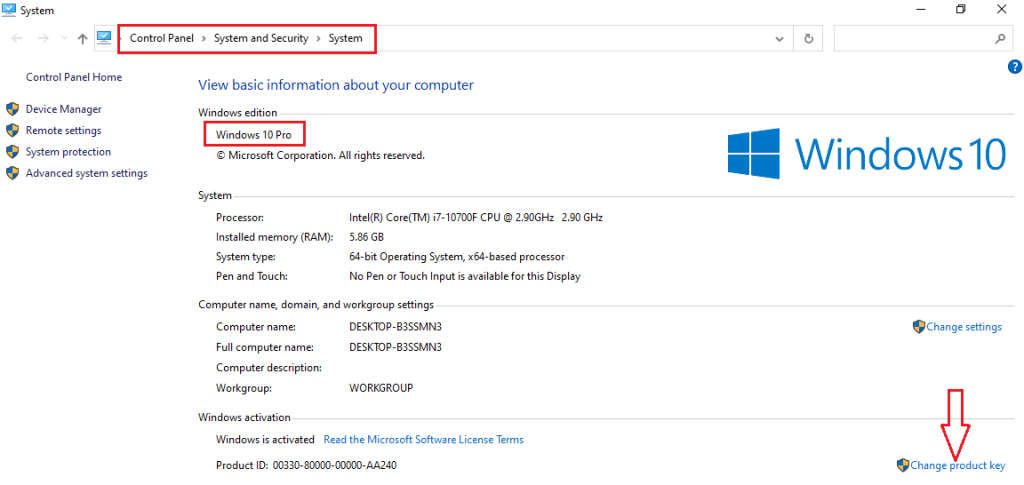Open the address bar history dropdown
This screenshot has height=485, width=1024.
[x=779, y=39]
